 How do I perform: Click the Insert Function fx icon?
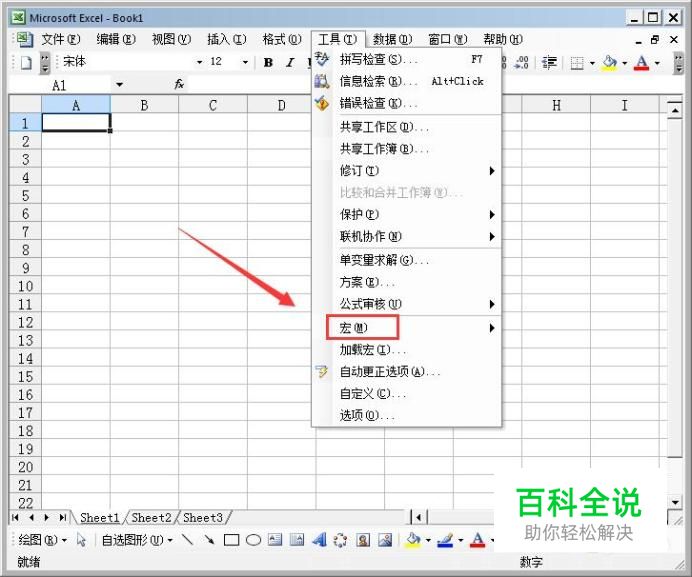pos(179,84)
